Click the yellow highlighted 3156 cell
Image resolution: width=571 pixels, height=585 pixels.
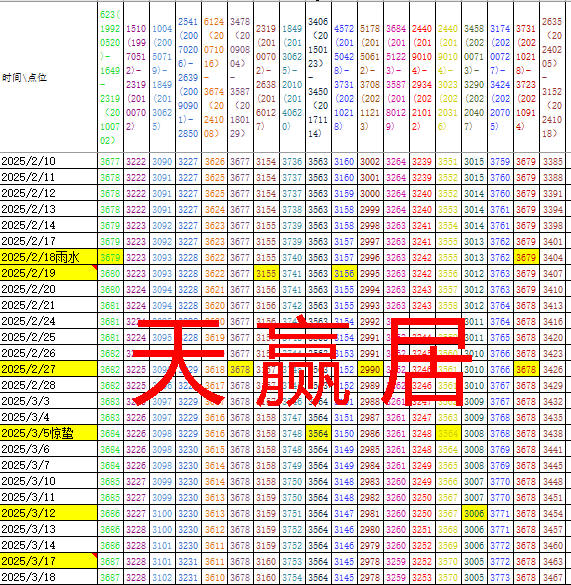pyautogui.click(x=344, y=273)
